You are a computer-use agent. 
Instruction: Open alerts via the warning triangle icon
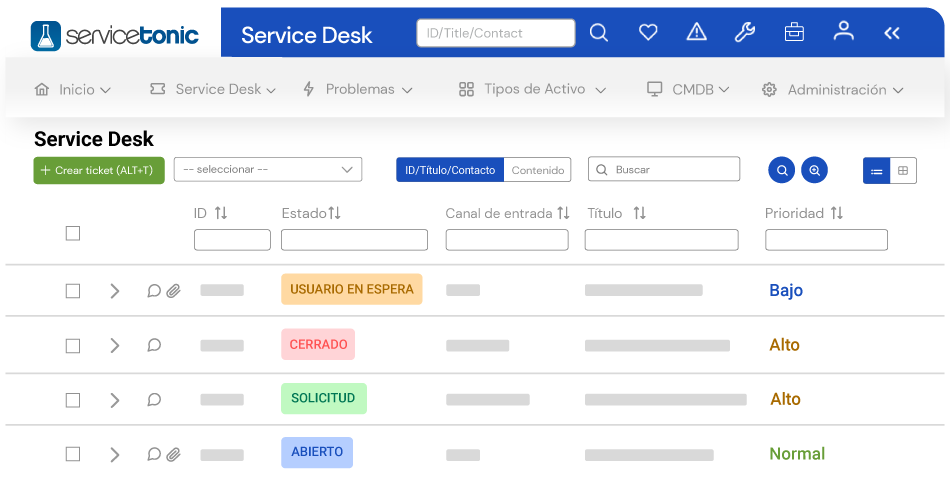click(x=697, y=32)
